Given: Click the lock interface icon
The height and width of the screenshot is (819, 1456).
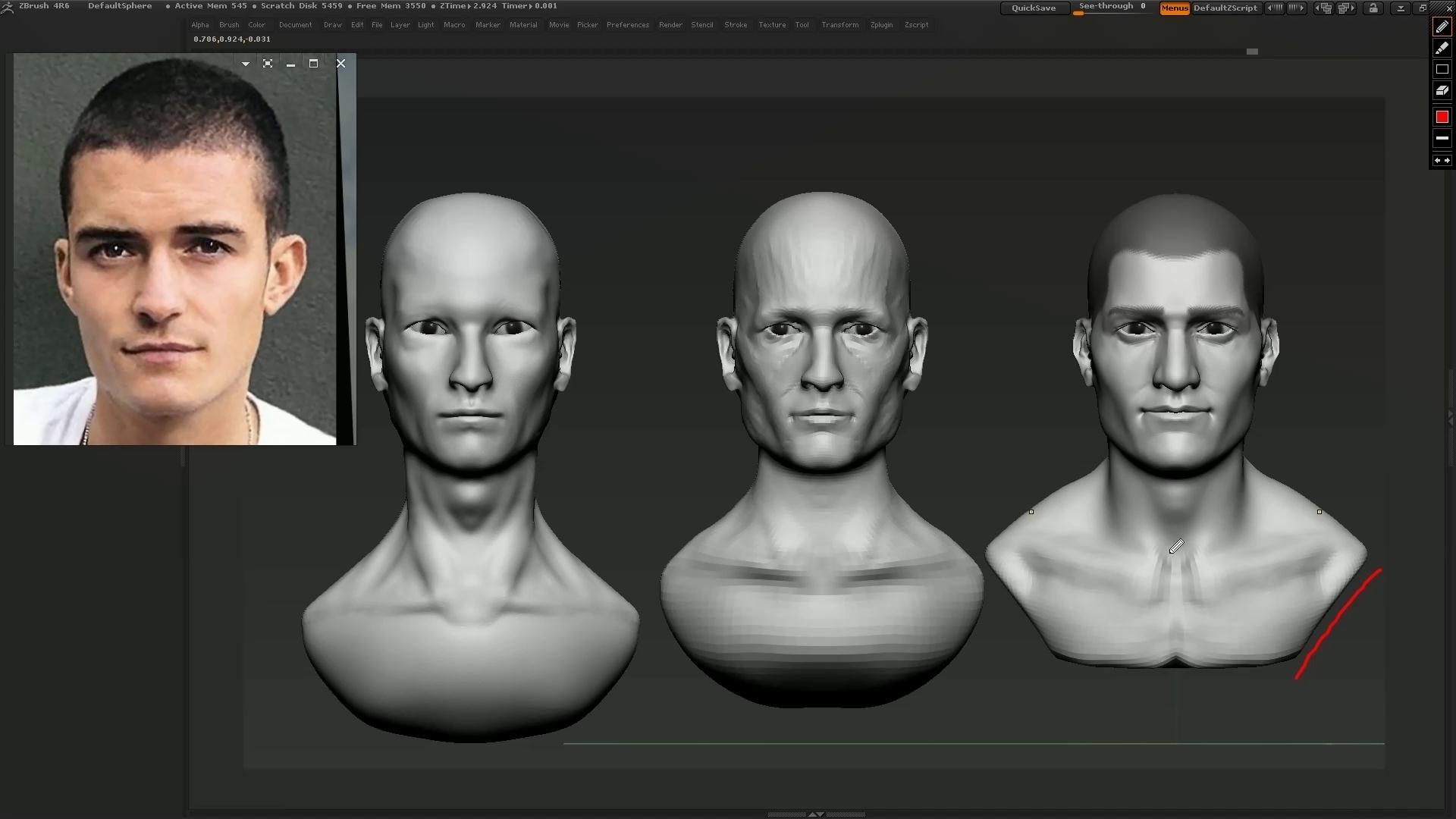Looking at the screenshot, I should pyautogui.click(x=1373, y=8).
